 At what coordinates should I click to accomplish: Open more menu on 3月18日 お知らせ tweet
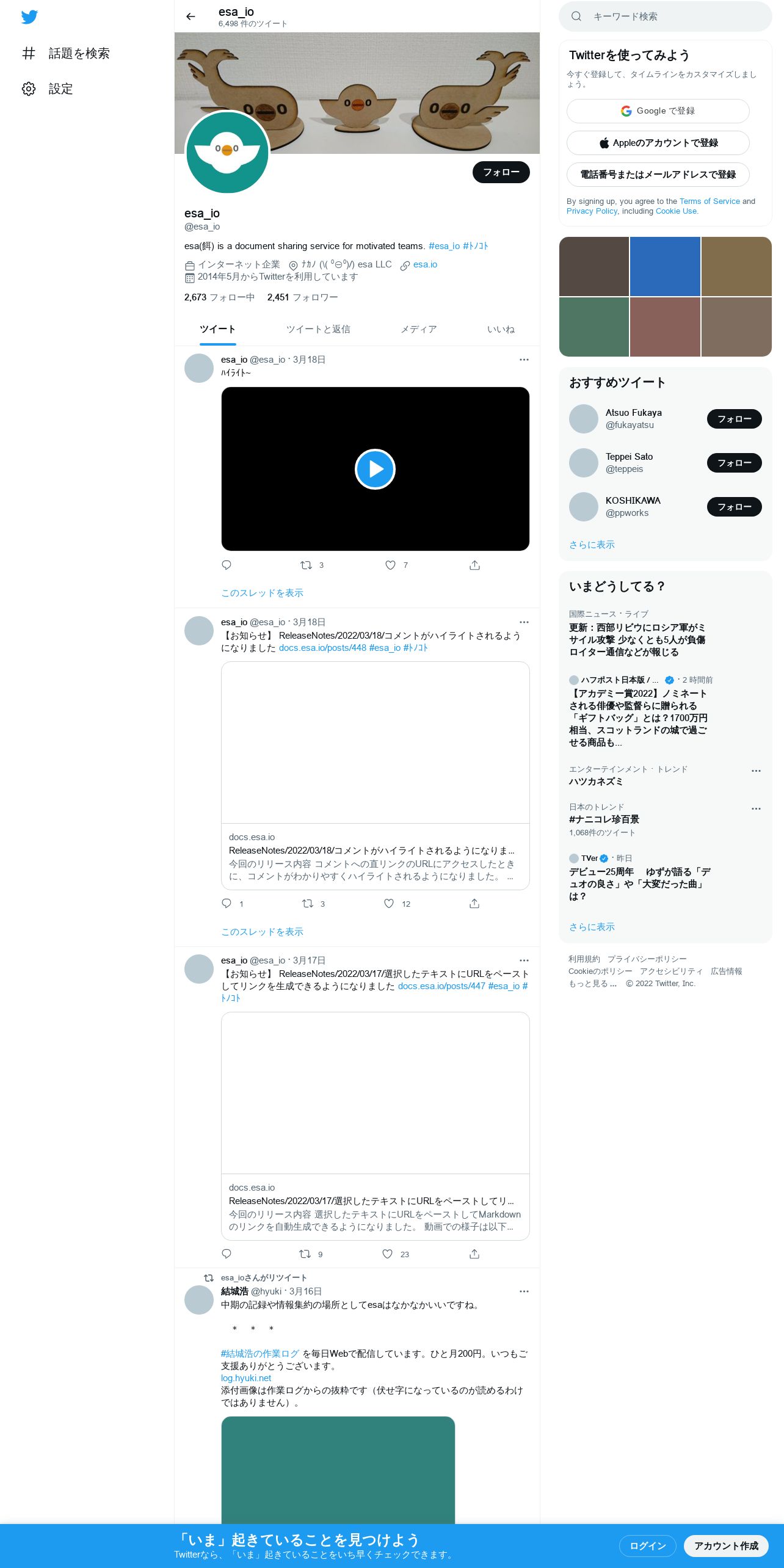(x=524, y=622)
